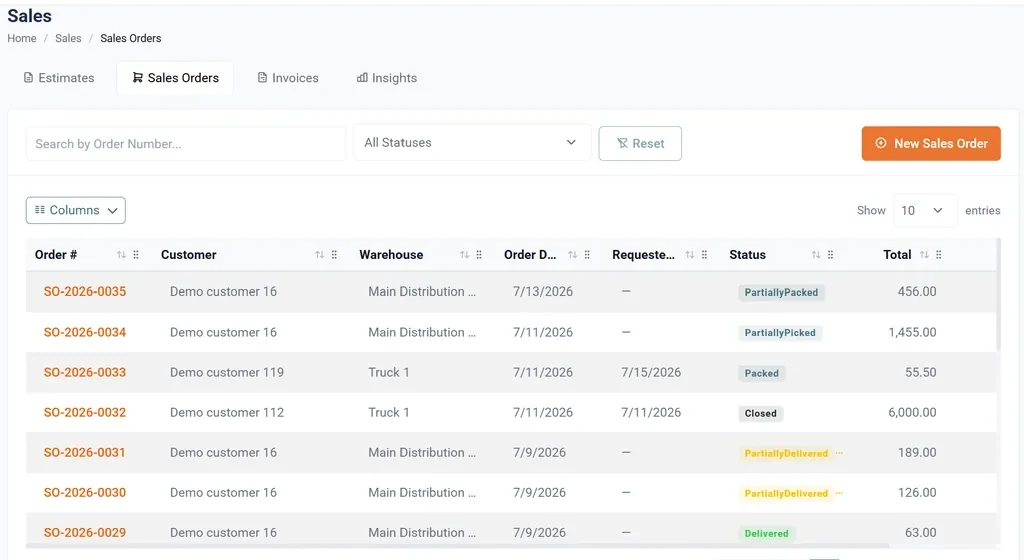
Task: Sort table by Order # column
Action: click(121, 255)
